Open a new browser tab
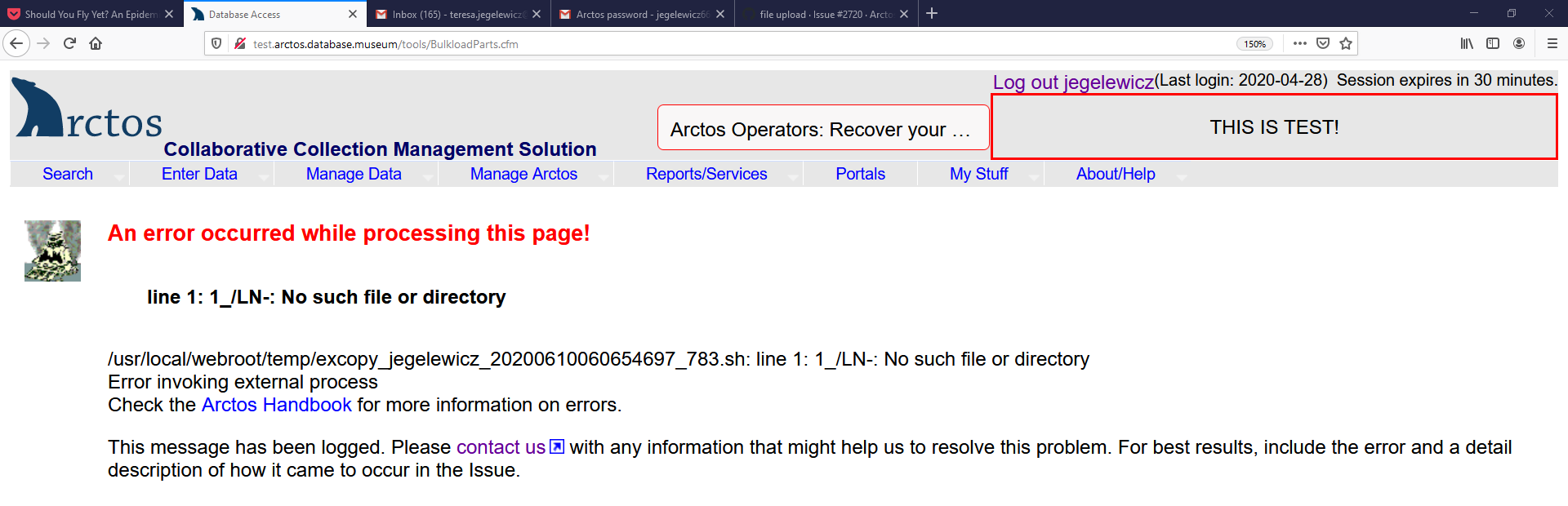1568x506 pixels. point(932,13)
